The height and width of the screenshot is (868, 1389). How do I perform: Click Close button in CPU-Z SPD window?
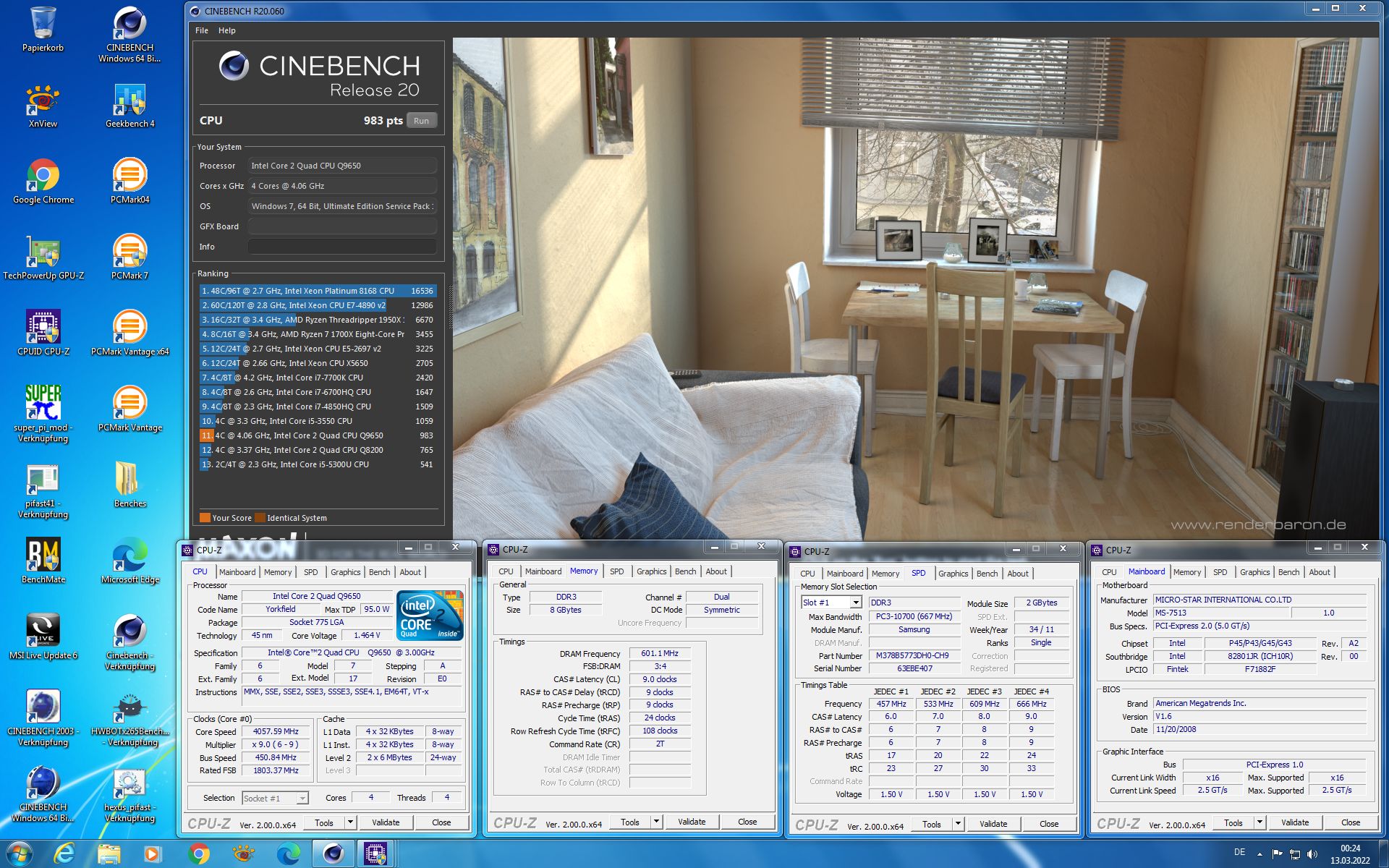coord(1049,824)
